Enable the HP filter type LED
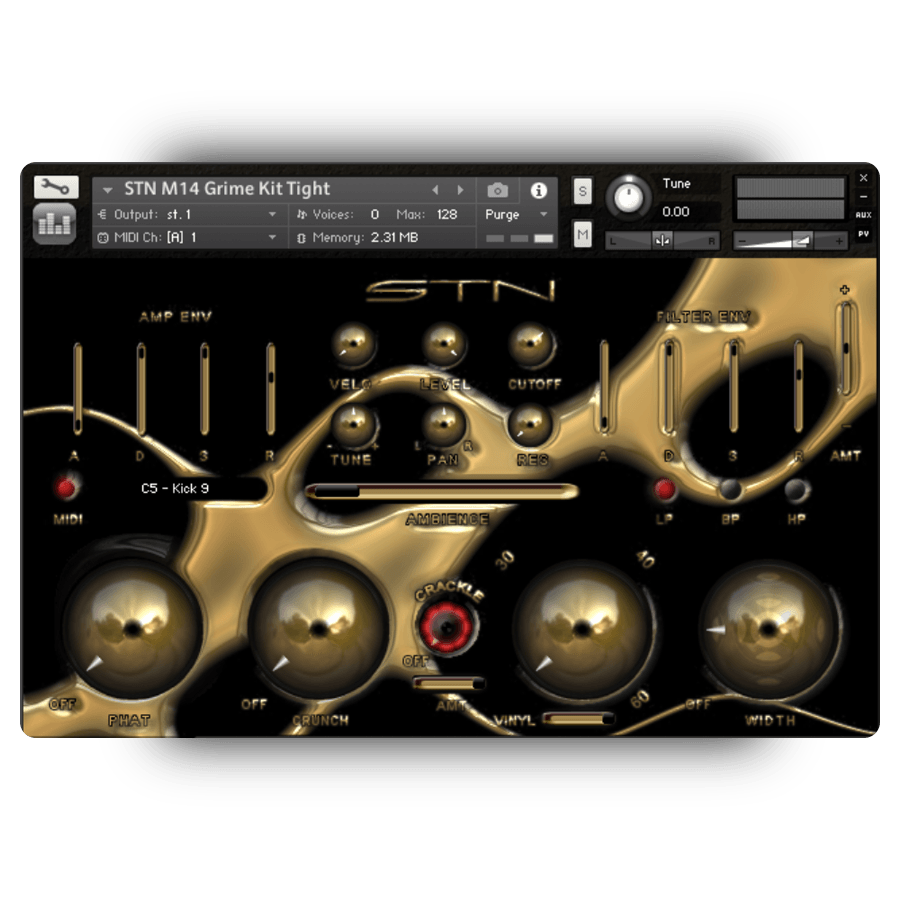900x900 pixels. coord(796,489)
